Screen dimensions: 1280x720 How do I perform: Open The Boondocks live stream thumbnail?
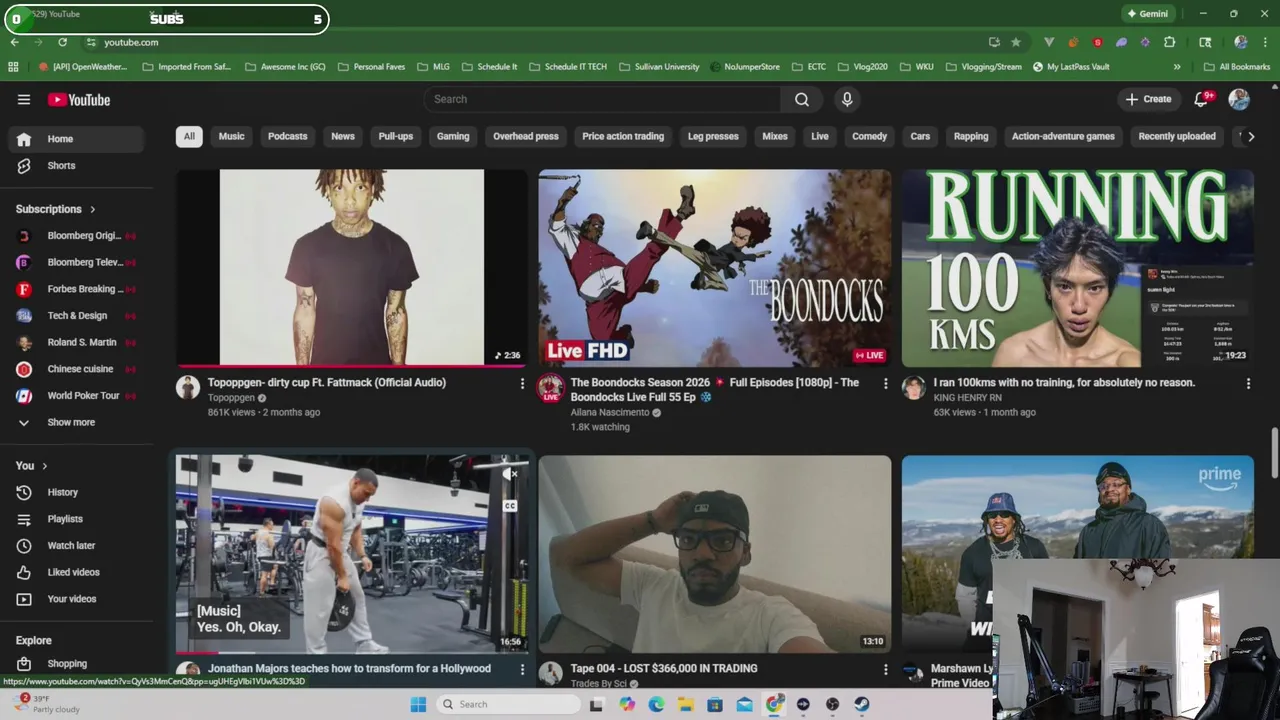[714, 268]
